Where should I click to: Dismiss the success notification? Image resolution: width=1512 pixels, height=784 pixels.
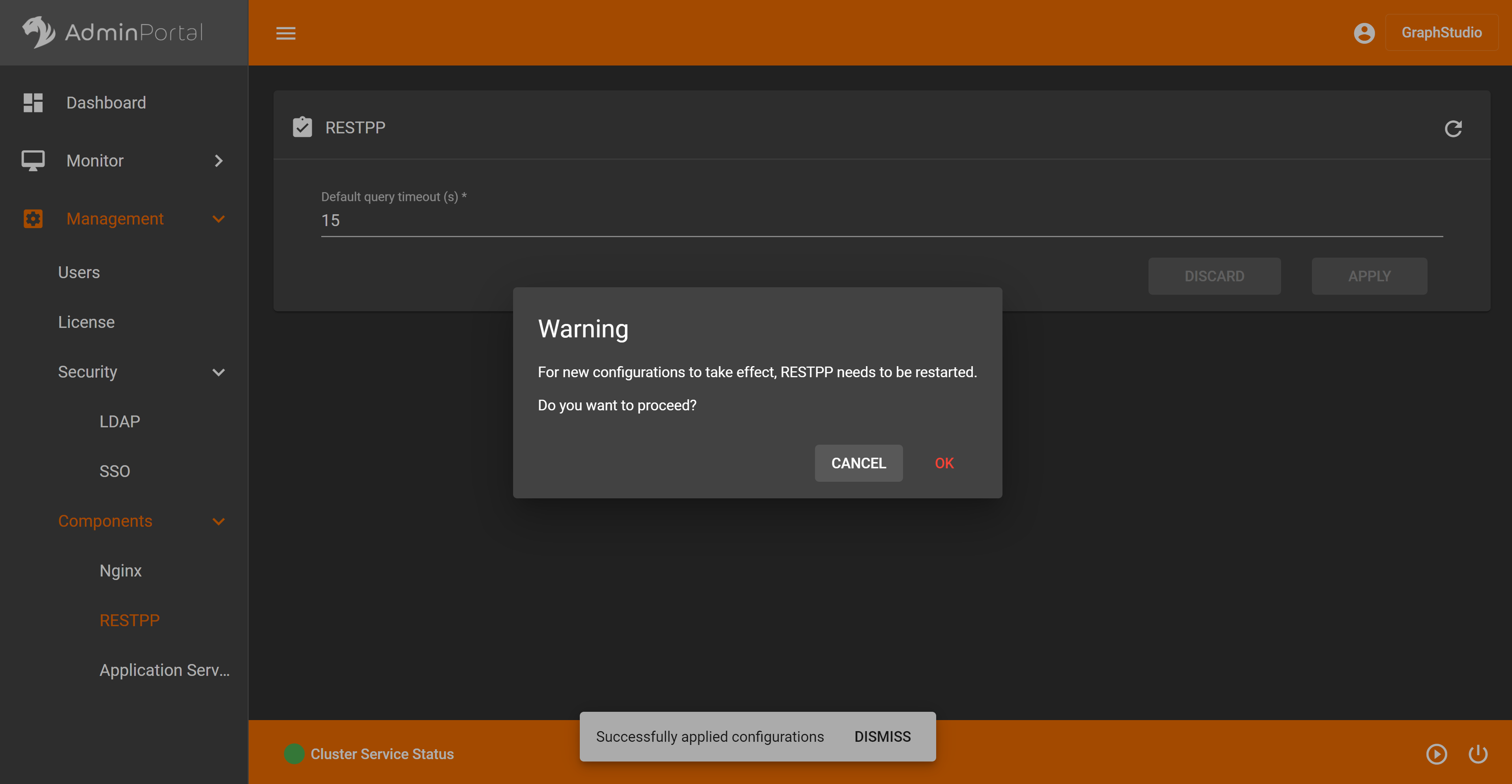pos(882,737)
